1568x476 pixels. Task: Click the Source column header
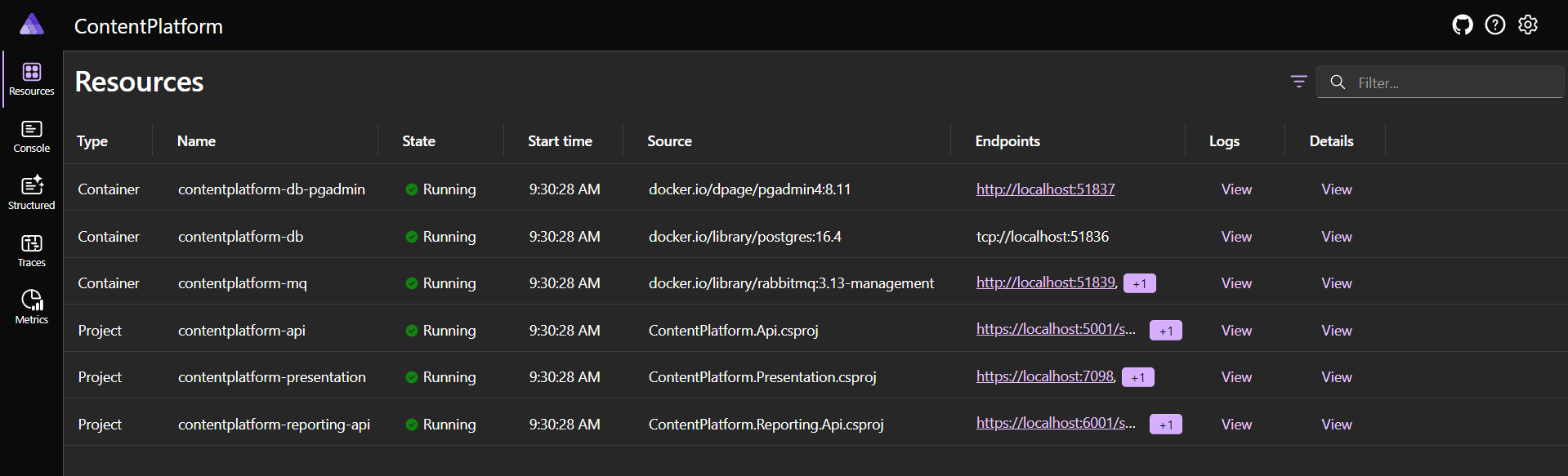click(669, 141)
